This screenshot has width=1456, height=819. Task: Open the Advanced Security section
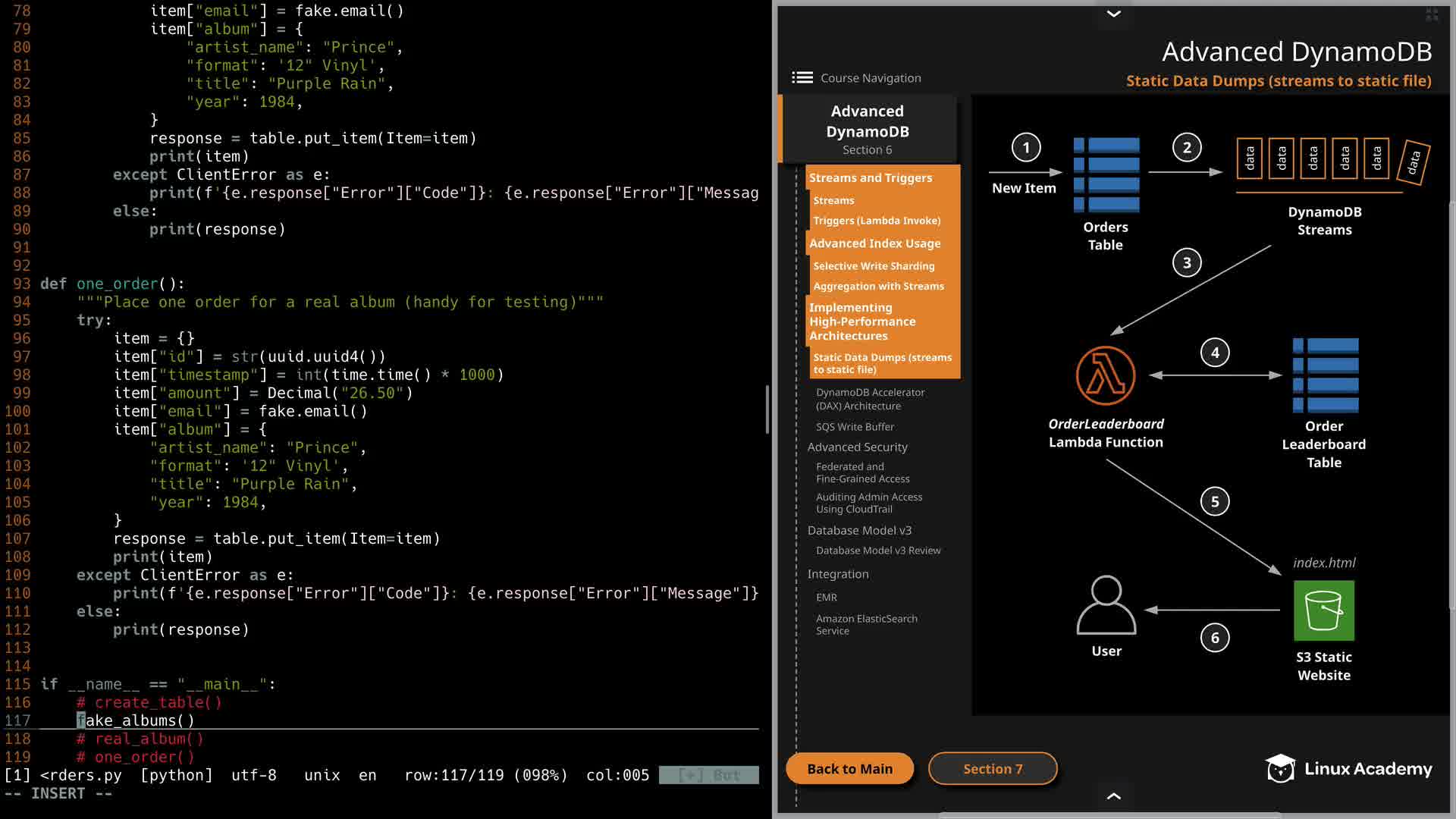[x=857, y=447]
